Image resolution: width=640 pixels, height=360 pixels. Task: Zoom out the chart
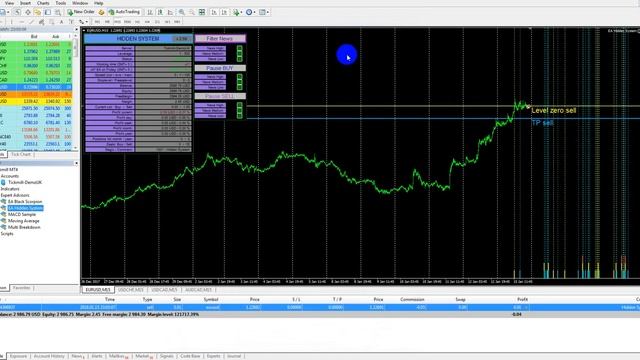pyautogui.click(x=191, y=12)
